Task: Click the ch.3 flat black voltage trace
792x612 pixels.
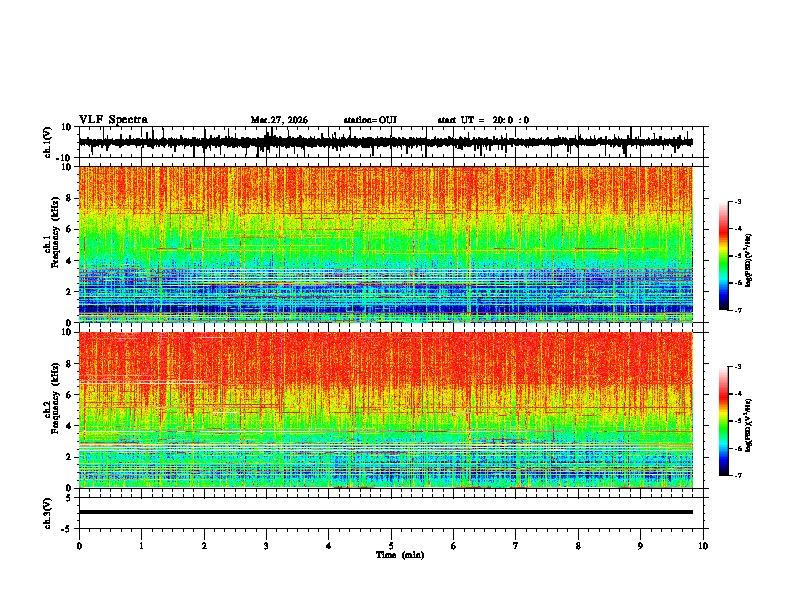Action: pyautogui.click(x=385, y=512)
